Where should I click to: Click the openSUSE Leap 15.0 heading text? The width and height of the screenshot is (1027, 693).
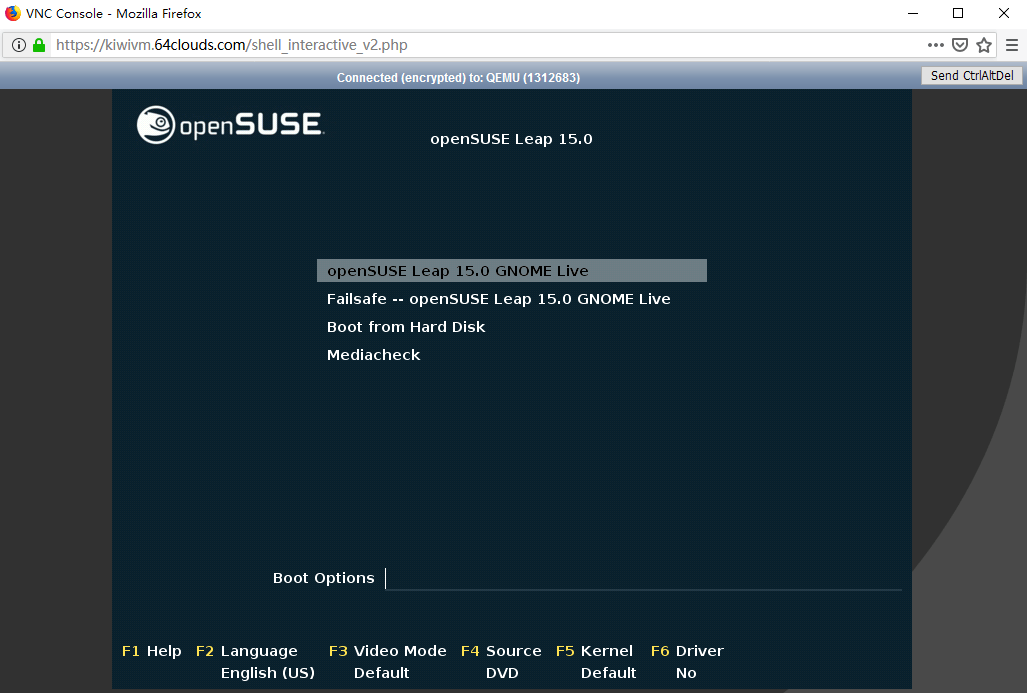tap(512, 139)
